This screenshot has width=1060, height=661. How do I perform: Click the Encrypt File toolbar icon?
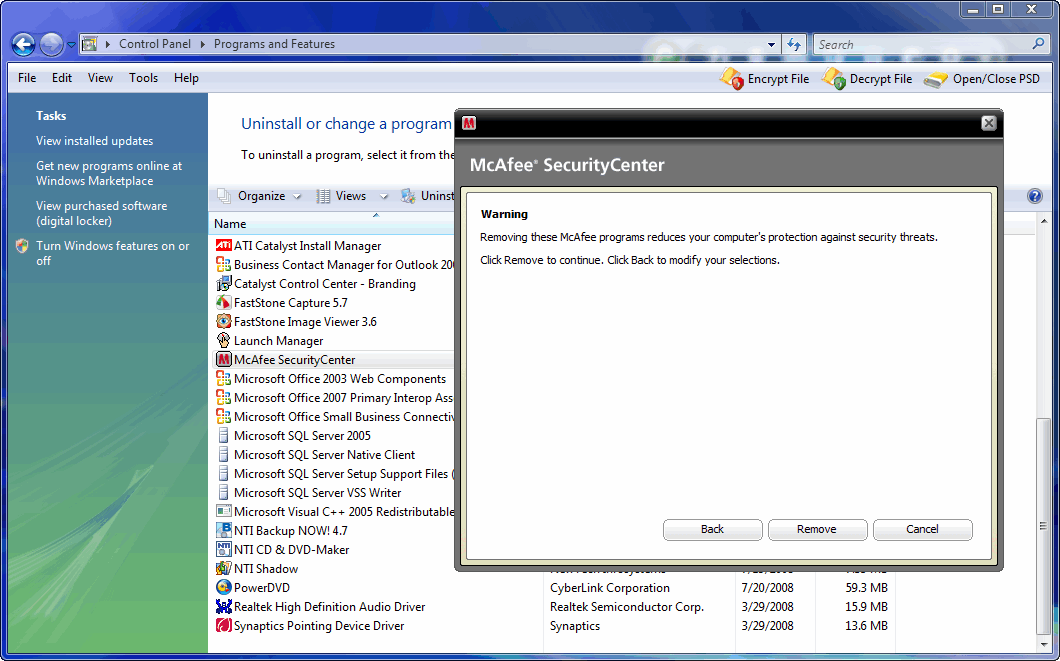pos(731,79)
